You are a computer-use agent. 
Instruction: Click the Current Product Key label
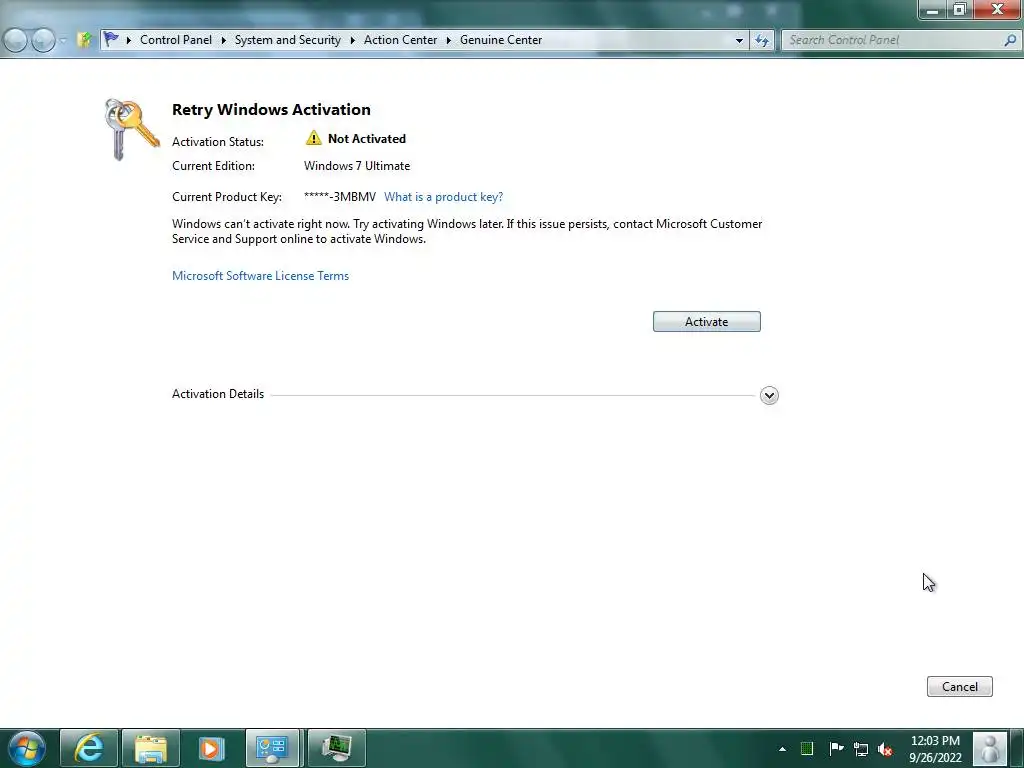227,197
